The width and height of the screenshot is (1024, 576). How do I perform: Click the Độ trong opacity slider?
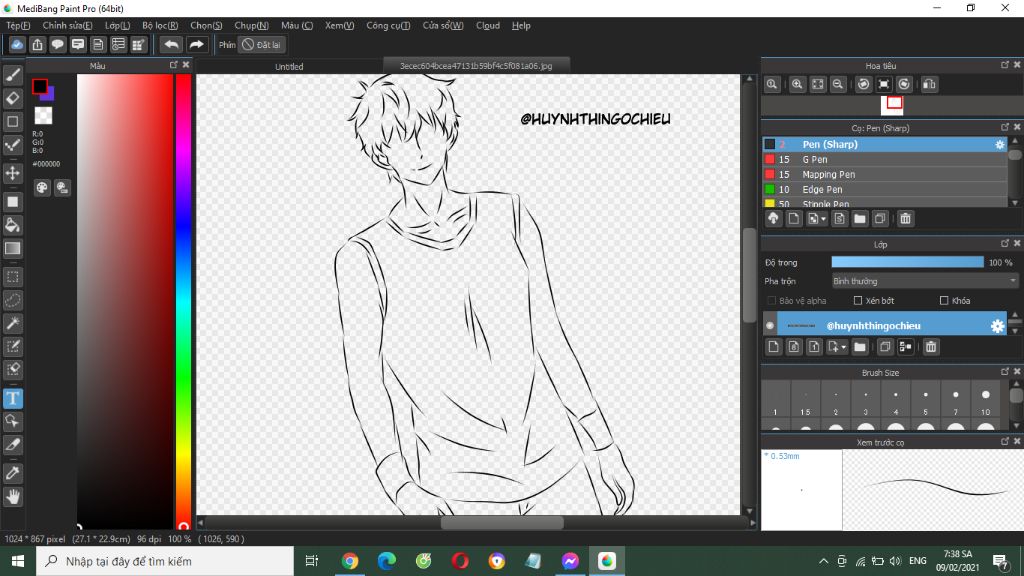click(907, 262)
